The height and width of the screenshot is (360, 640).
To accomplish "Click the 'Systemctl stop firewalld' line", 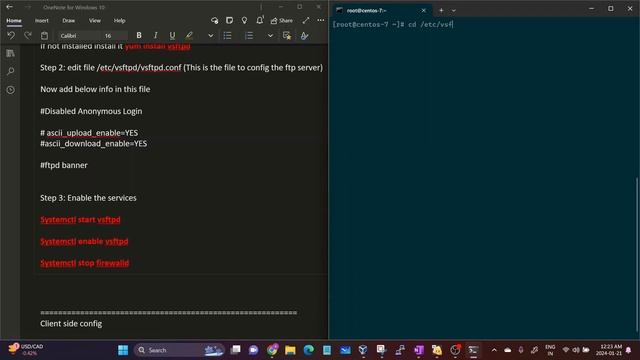I will click(84, 263).
